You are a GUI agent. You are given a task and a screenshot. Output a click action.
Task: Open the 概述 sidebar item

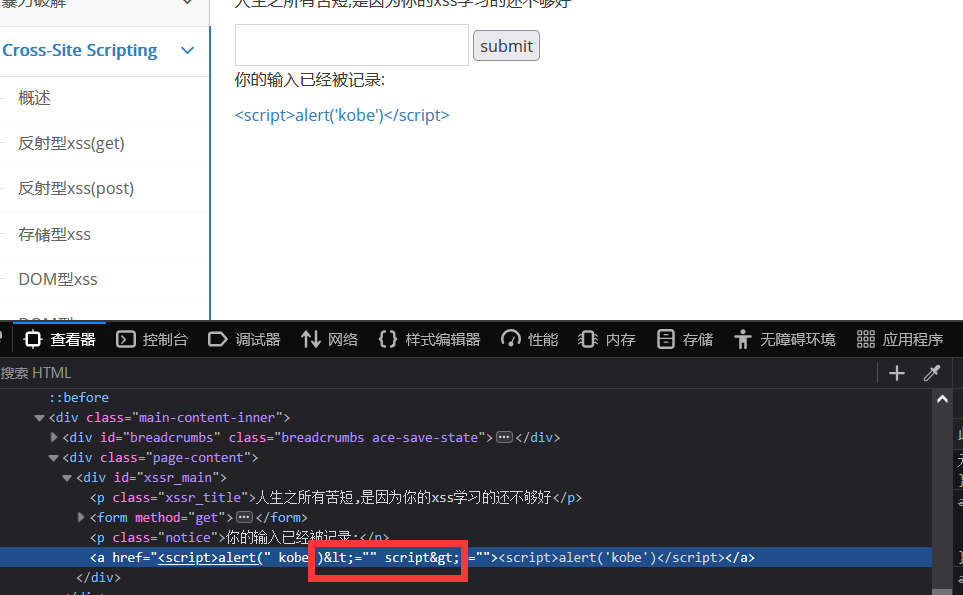pyautogui.click(x=34, y=98)
